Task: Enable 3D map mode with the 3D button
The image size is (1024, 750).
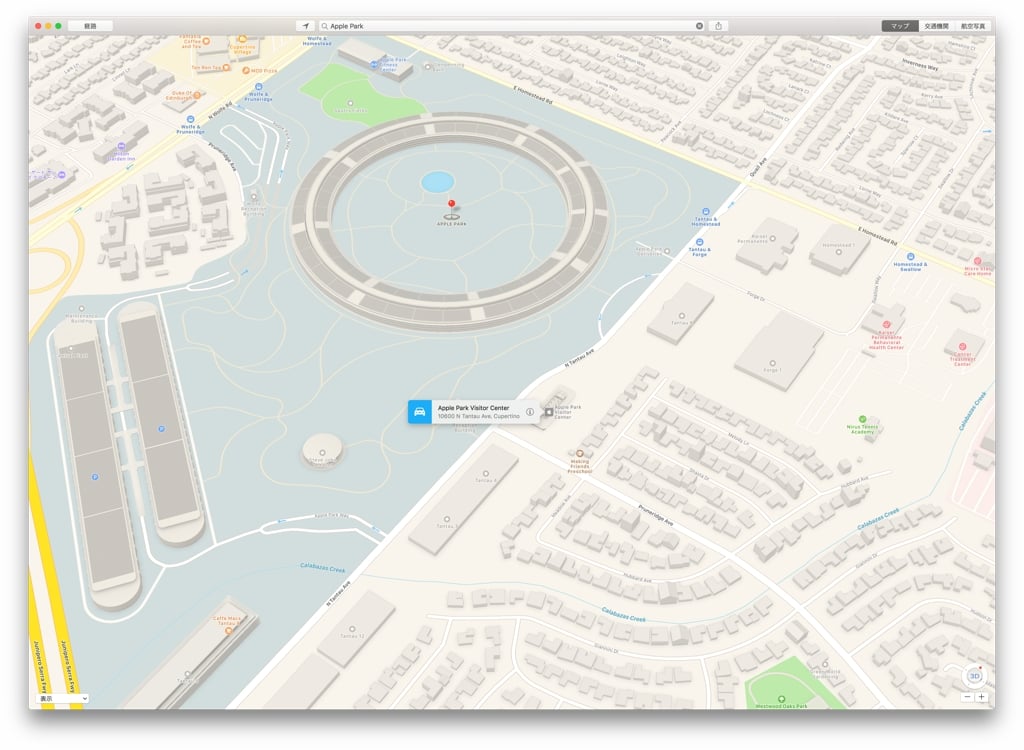Action: coord(972,678)
